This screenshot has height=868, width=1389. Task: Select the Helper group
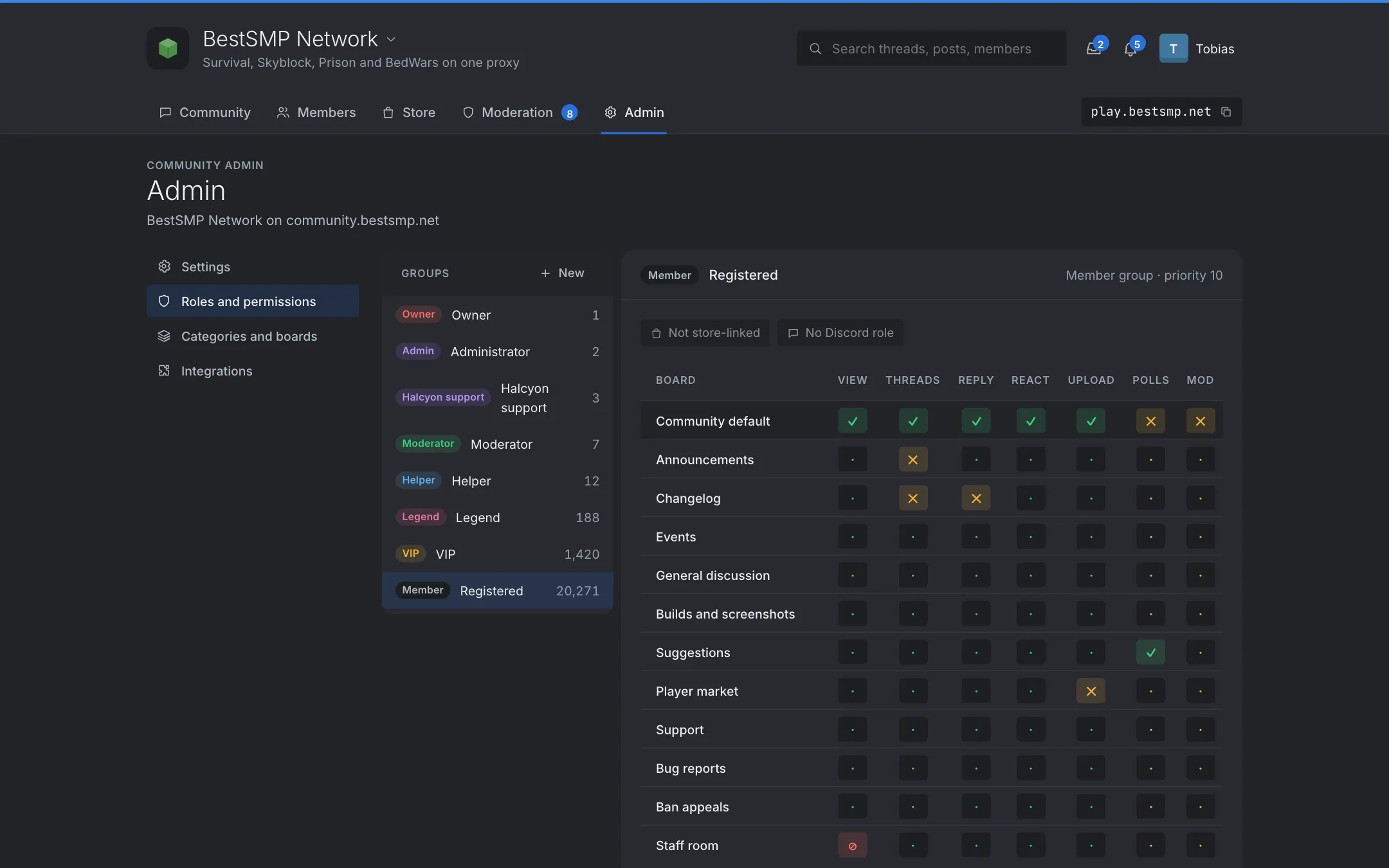[498, 481]
